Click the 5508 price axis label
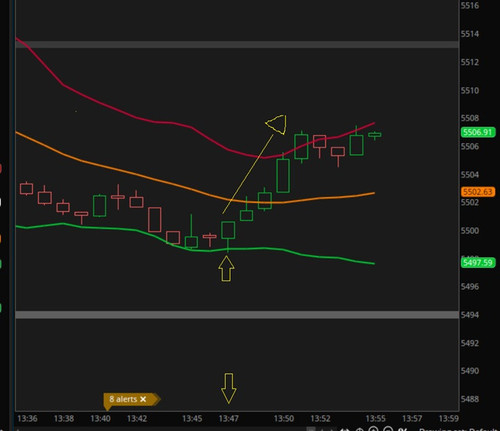 point(470,118)
